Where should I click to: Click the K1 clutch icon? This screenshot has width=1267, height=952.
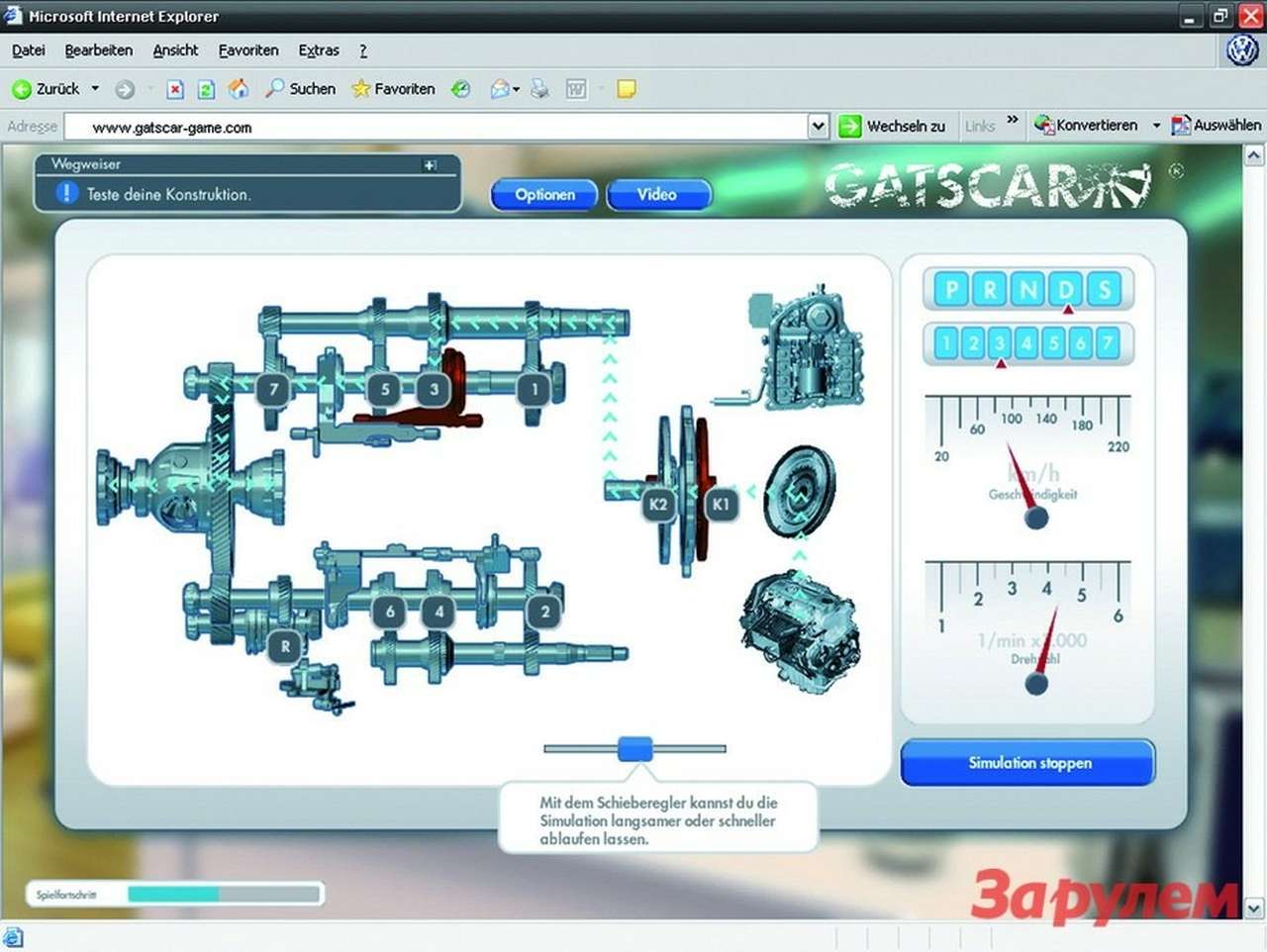(x=721, y=504)
